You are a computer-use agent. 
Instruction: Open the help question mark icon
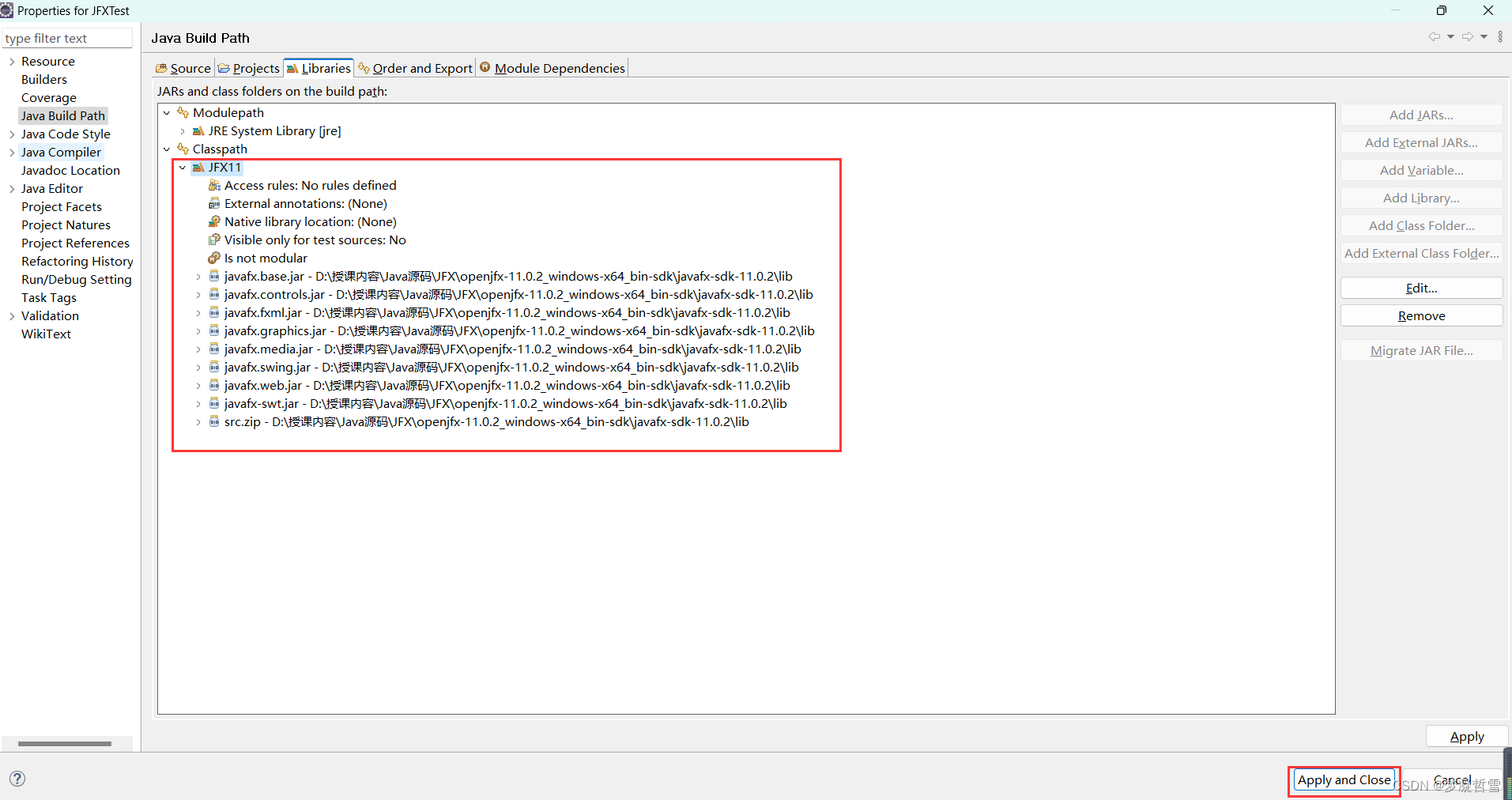click(17, 779)
